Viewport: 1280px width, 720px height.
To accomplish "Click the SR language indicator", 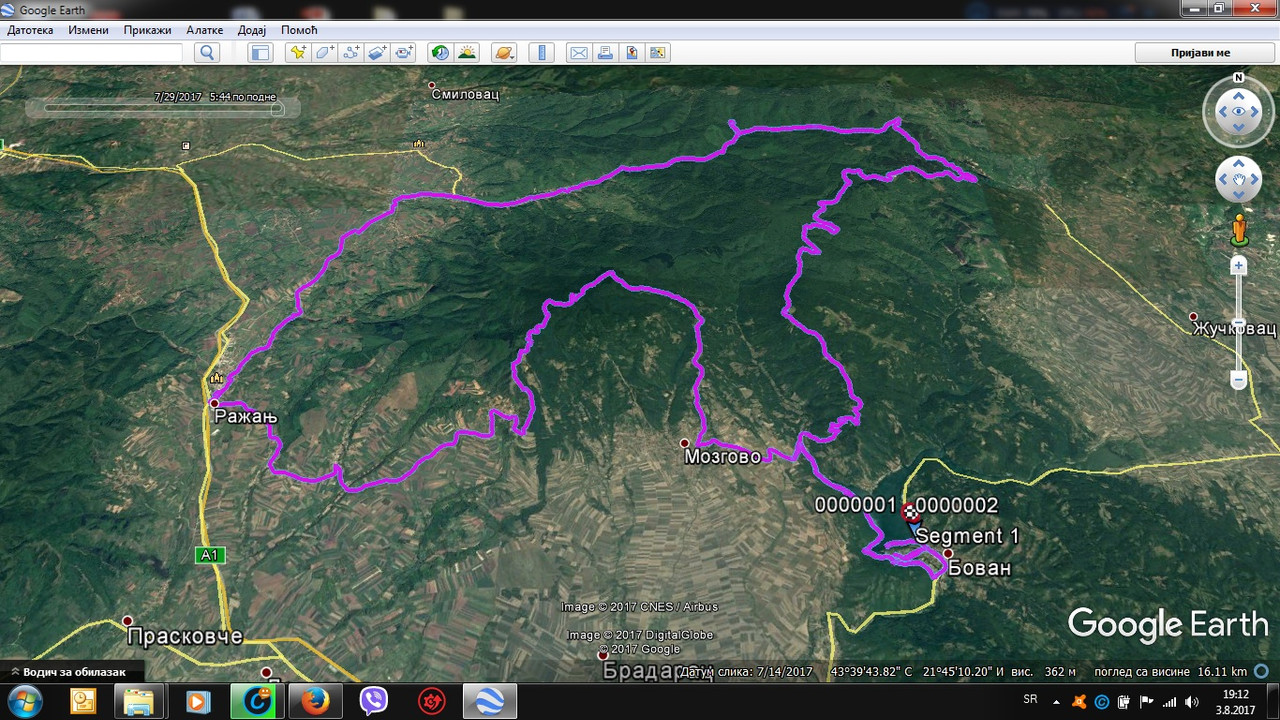I will click(x=1031, y=699).
